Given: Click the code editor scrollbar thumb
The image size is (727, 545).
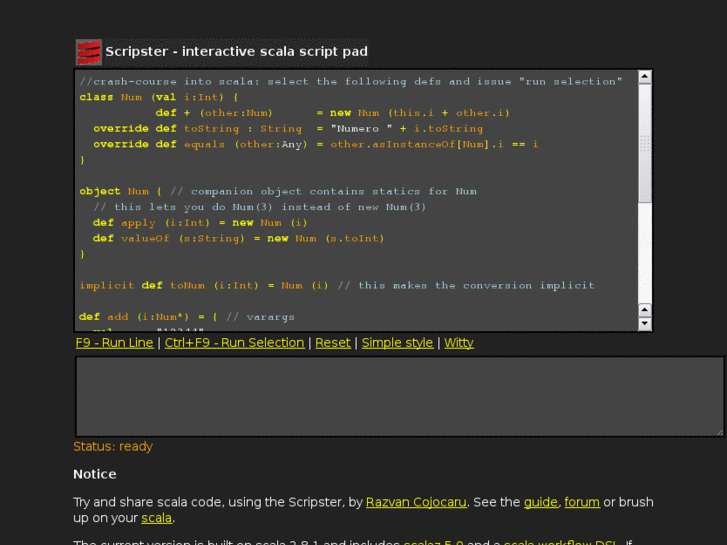Looking at the screenshot, I should [645, 143].
